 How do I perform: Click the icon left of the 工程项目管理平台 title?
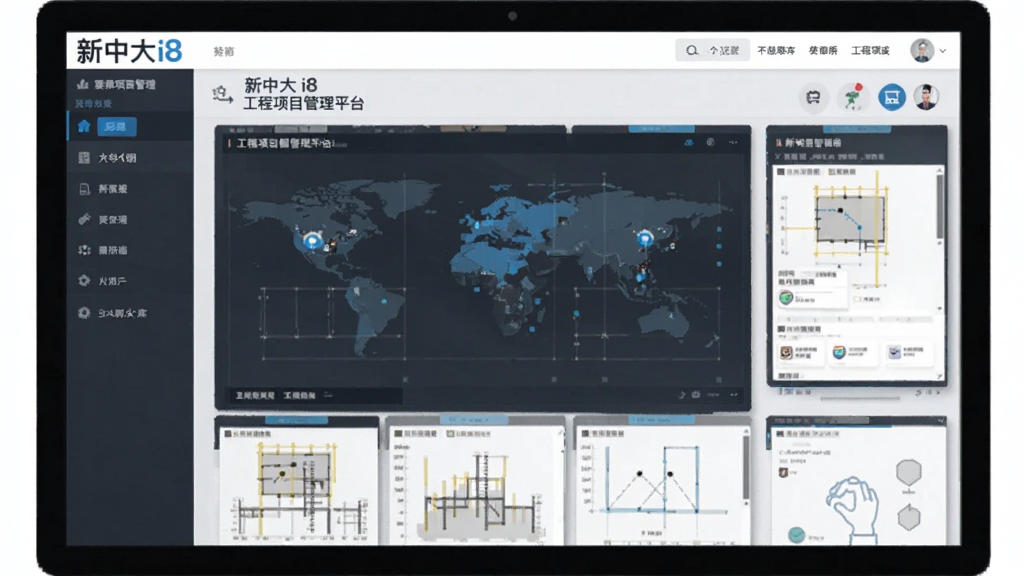(223, 95)
